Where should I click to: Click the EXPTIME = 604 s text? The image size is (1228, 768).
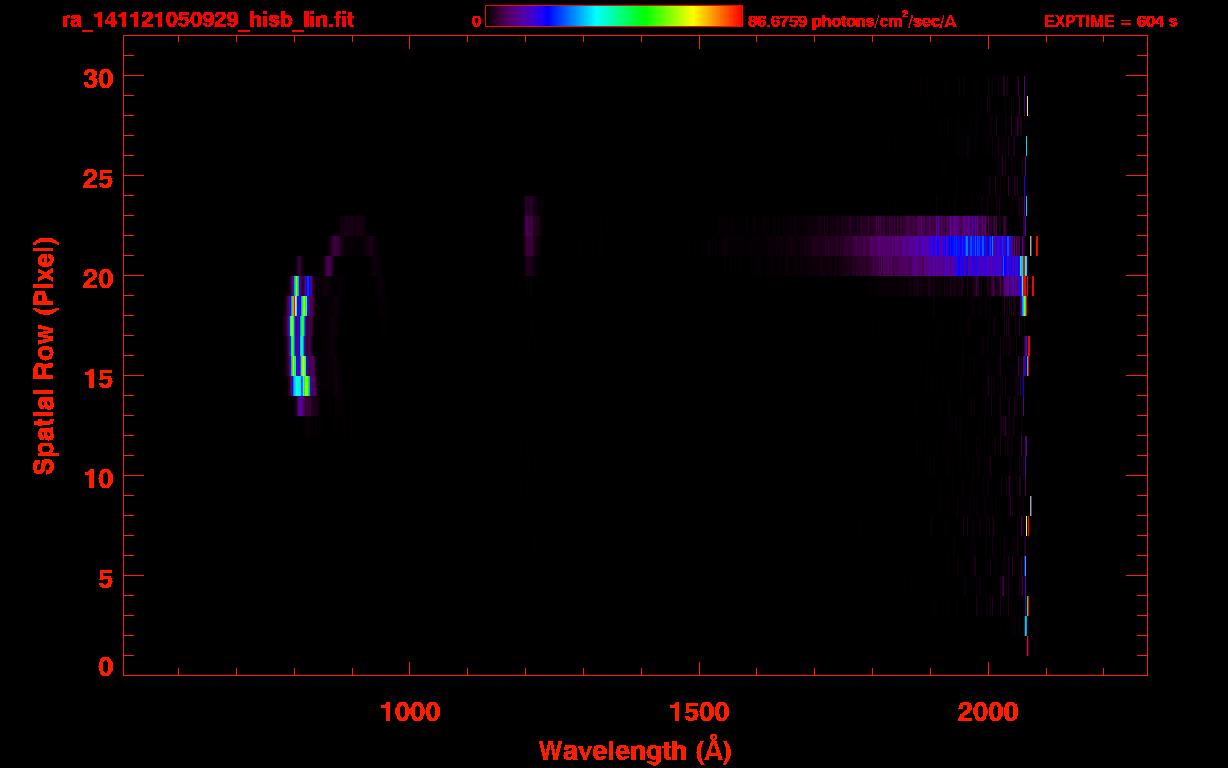point(1110,21)
